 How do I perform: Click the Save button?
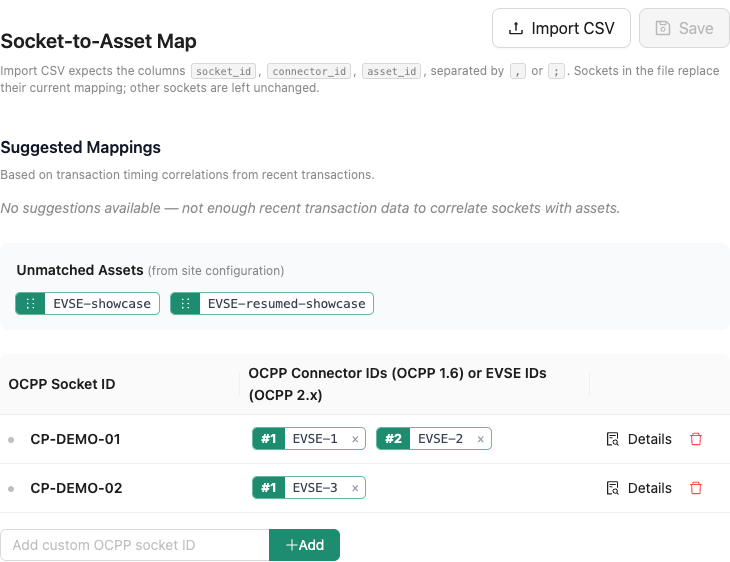(x=684, y=28)
